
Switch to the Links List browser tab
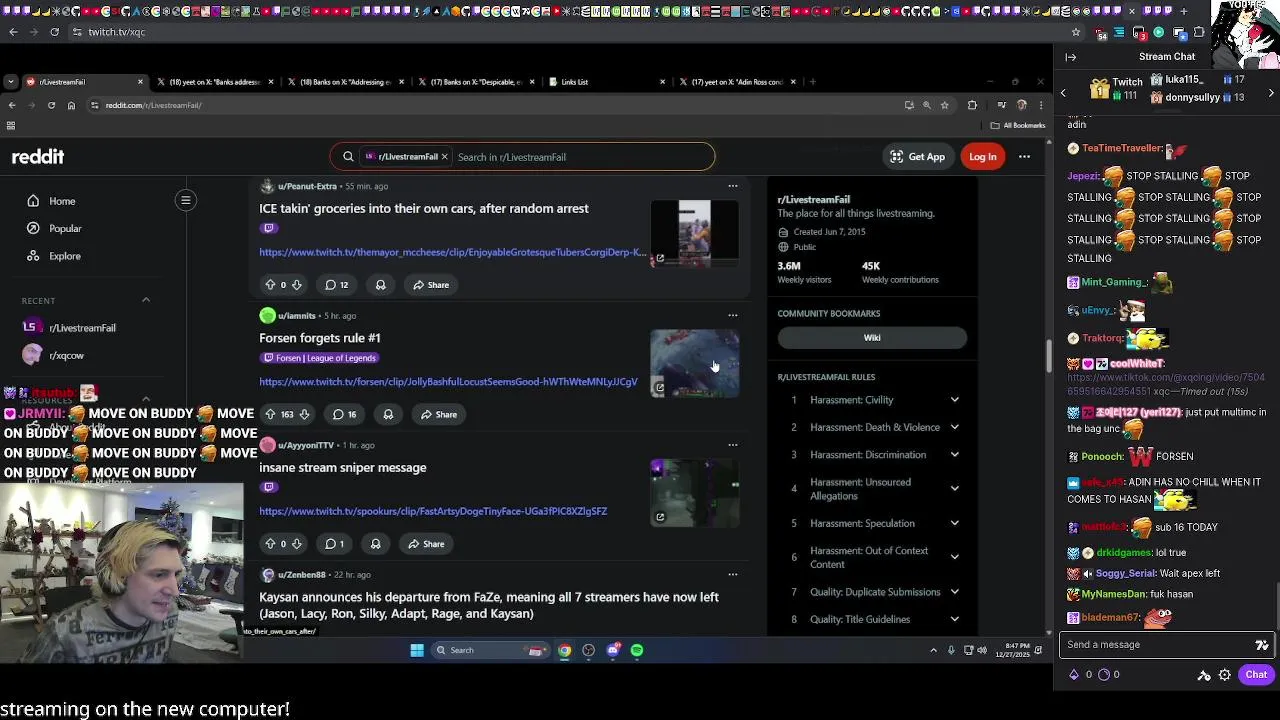(x=607, y=82)
